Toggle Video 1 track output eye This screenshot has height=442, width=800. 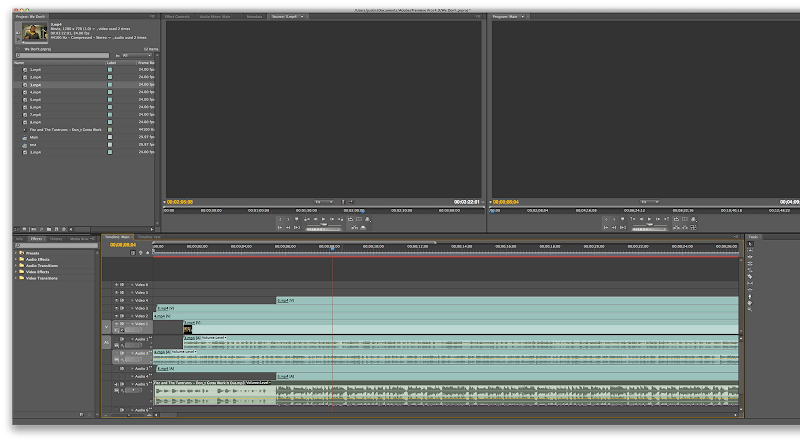click(x=116, y=324)
